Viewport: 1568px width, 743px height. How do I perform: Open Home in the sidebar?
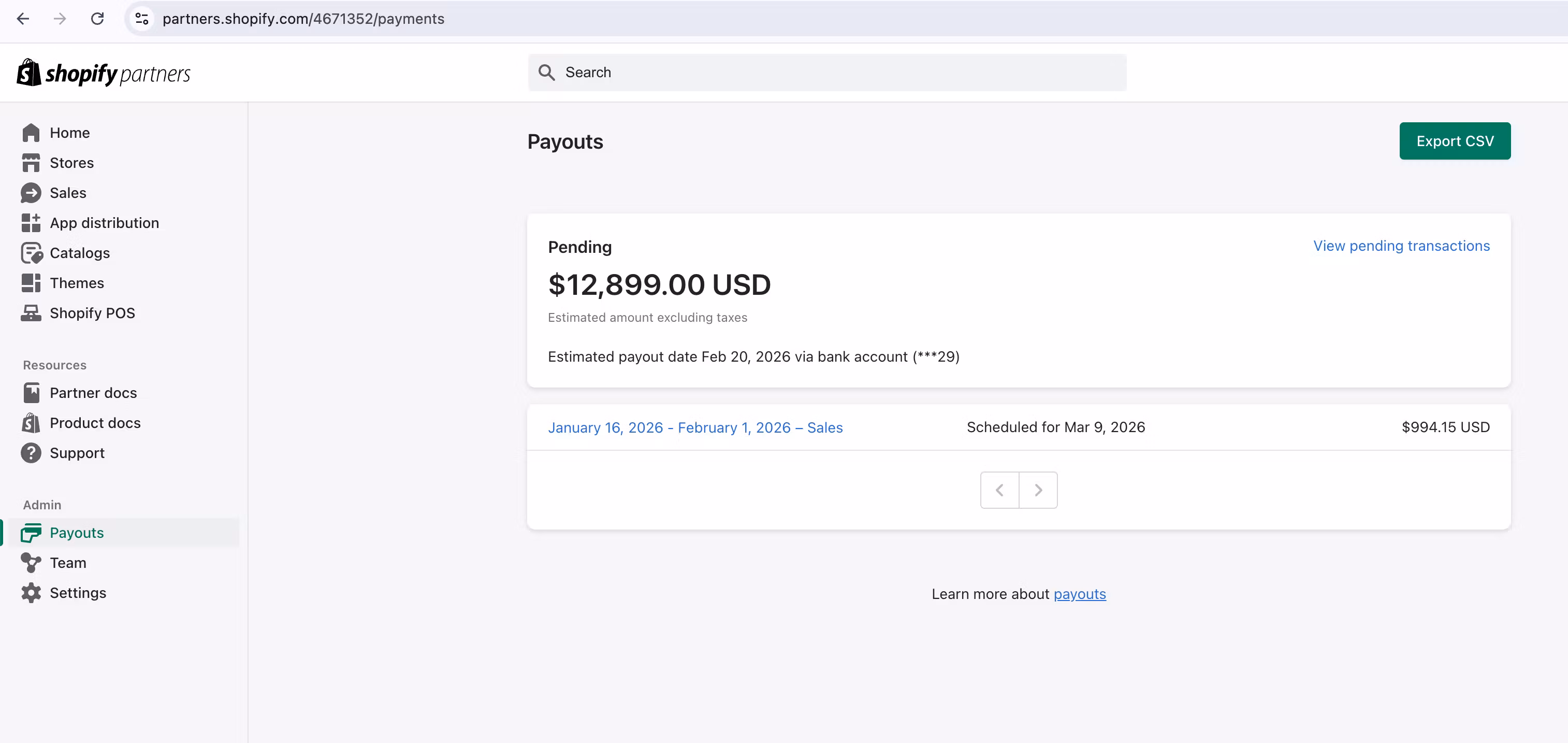(x=70, y=133)
